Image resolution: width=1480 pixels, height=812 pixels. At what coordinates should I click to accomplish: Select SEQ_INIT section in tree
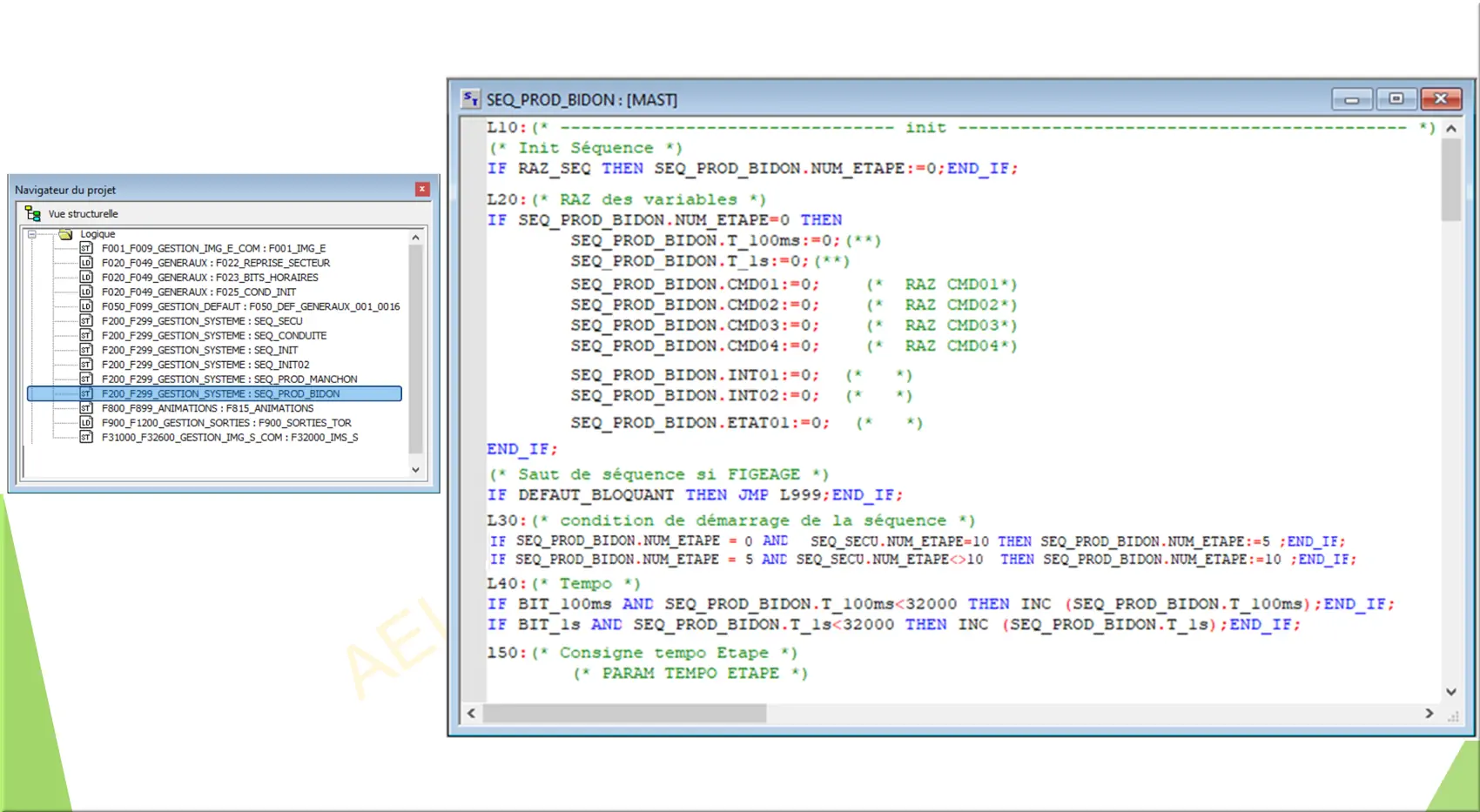tap(199, 350)
